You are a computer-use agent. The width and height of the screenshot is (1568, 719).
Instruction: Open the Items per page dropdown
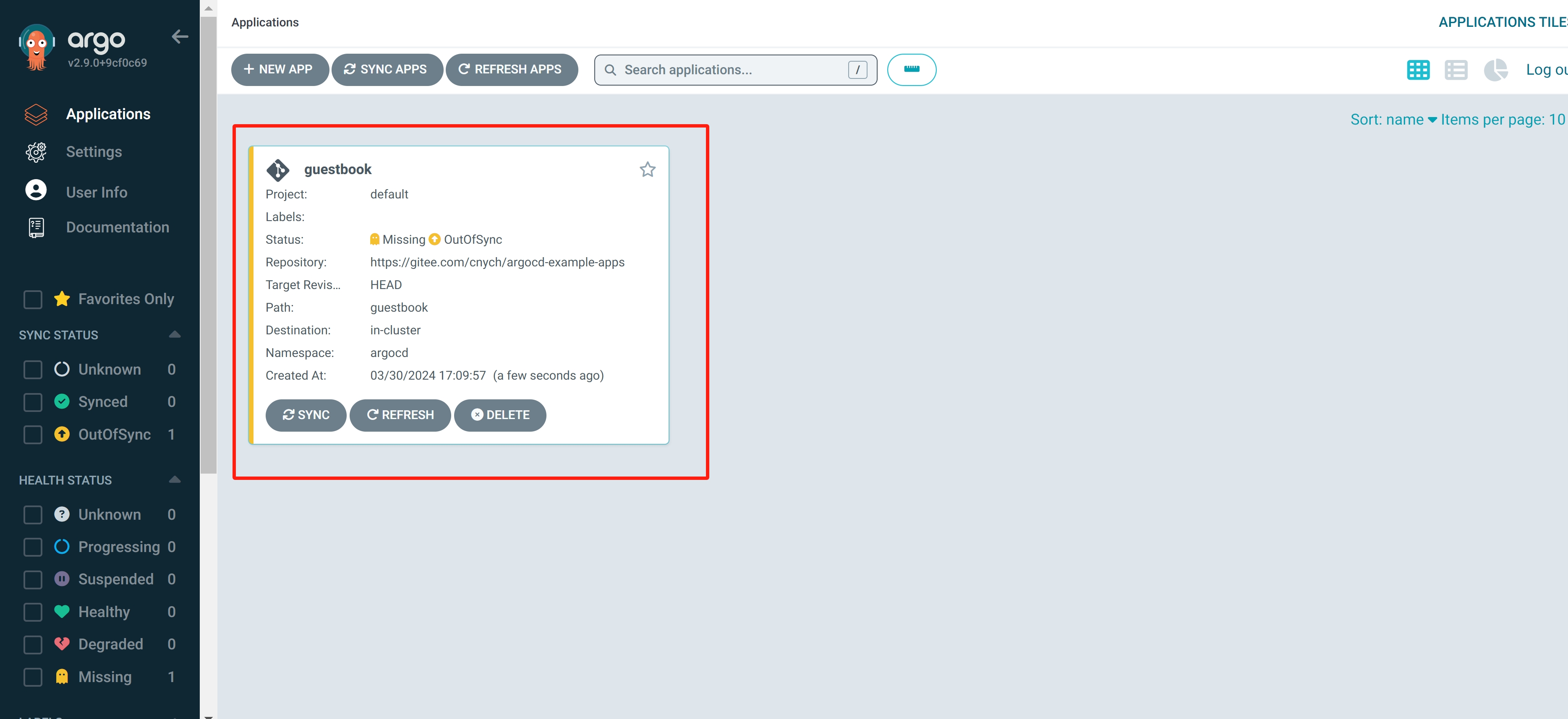[x=1503, y=119]
